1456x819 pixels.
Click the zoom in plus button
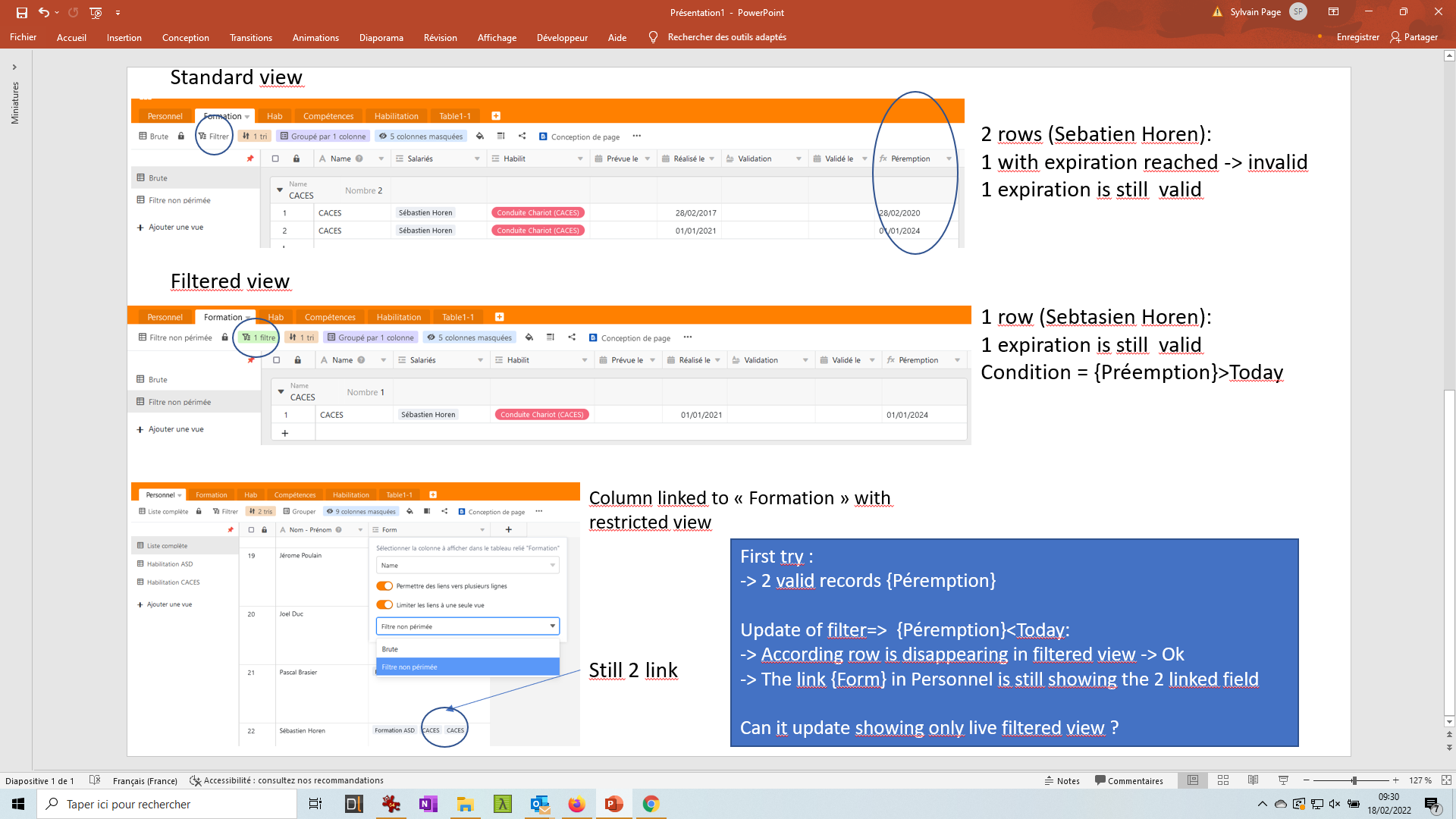[x=1395, y=780]
